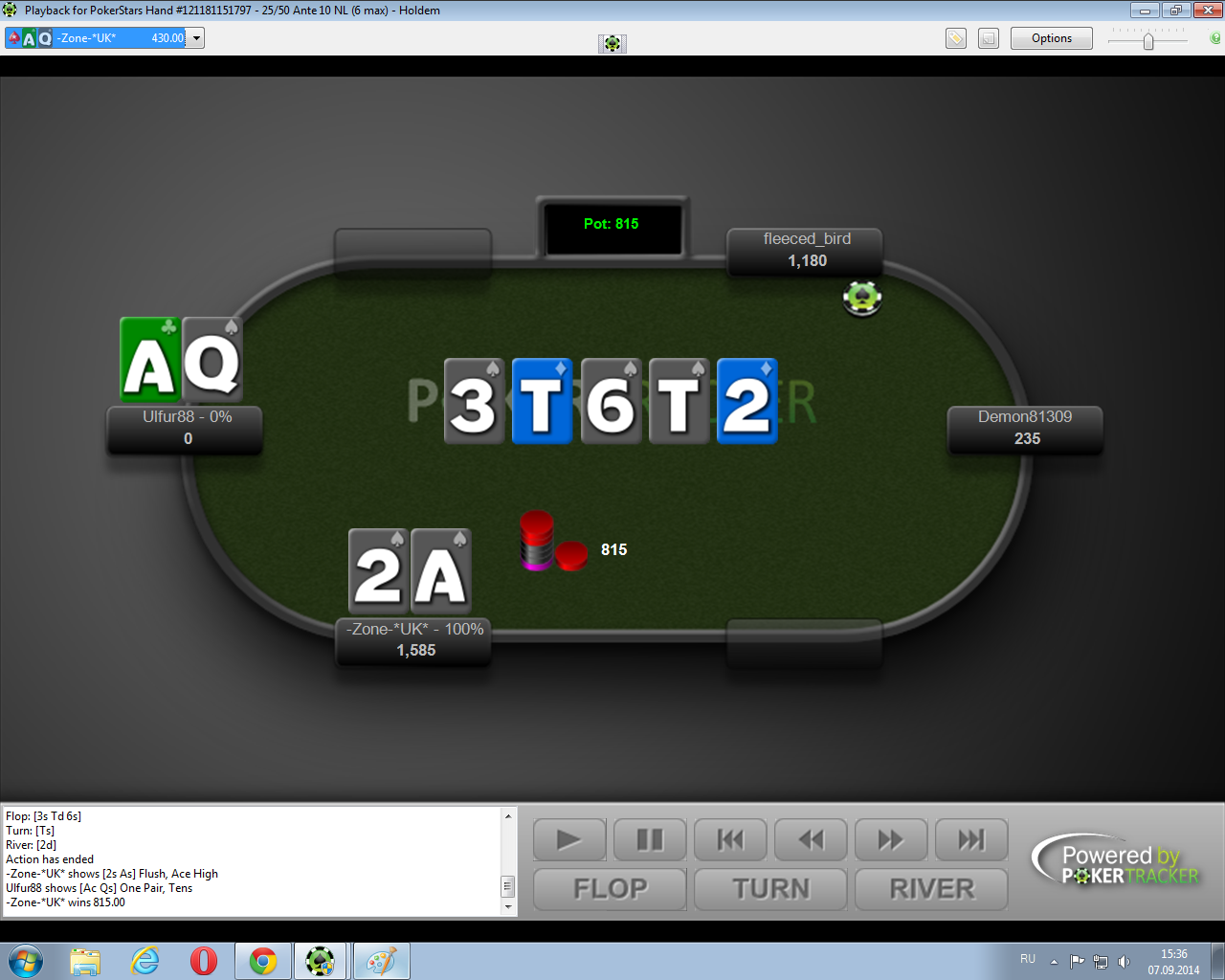Open Windows Explorer from the taskbar
Viewport: 1225px width, 980px height.
85,961
